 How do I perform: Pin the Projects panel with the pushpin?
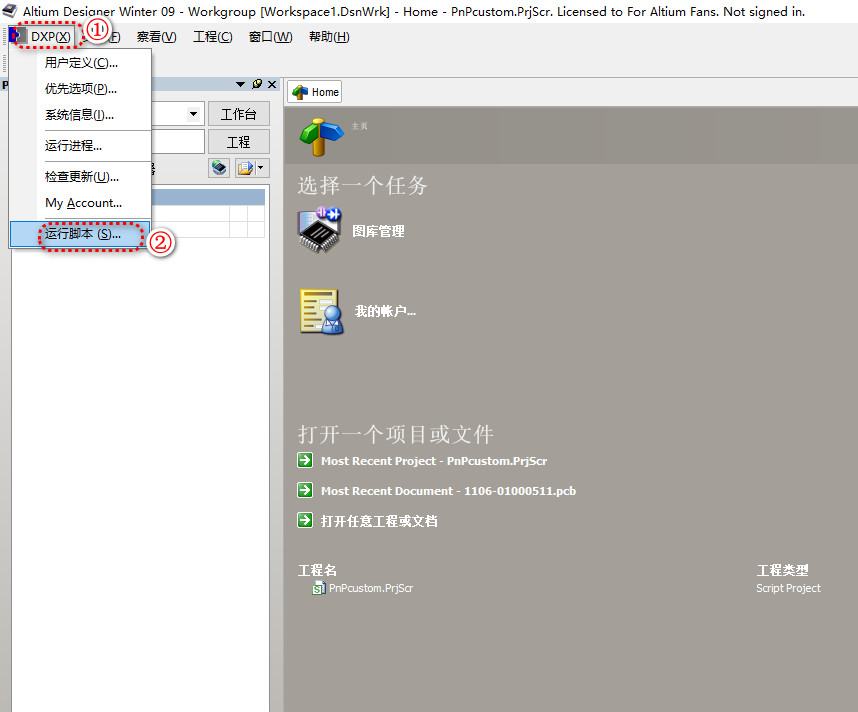pos(257,85)
